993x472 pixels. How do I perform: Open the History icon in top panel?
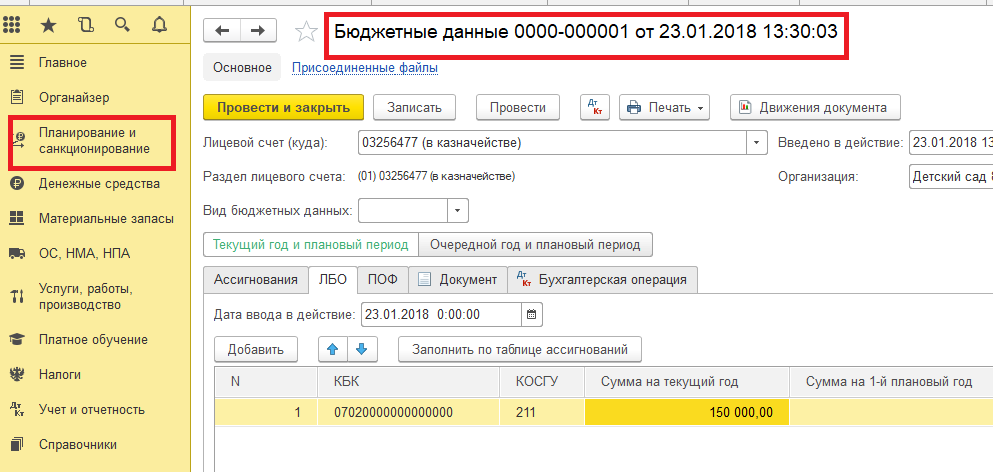pyautogui.click(x=86, y=23)
